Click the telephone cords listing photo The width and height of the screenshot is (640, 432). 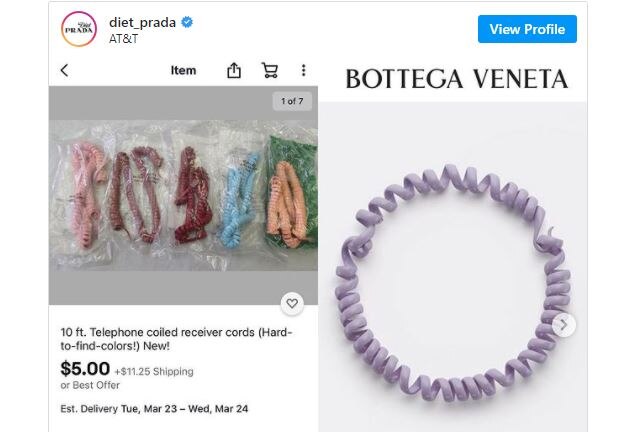click(x=183, y=195)
